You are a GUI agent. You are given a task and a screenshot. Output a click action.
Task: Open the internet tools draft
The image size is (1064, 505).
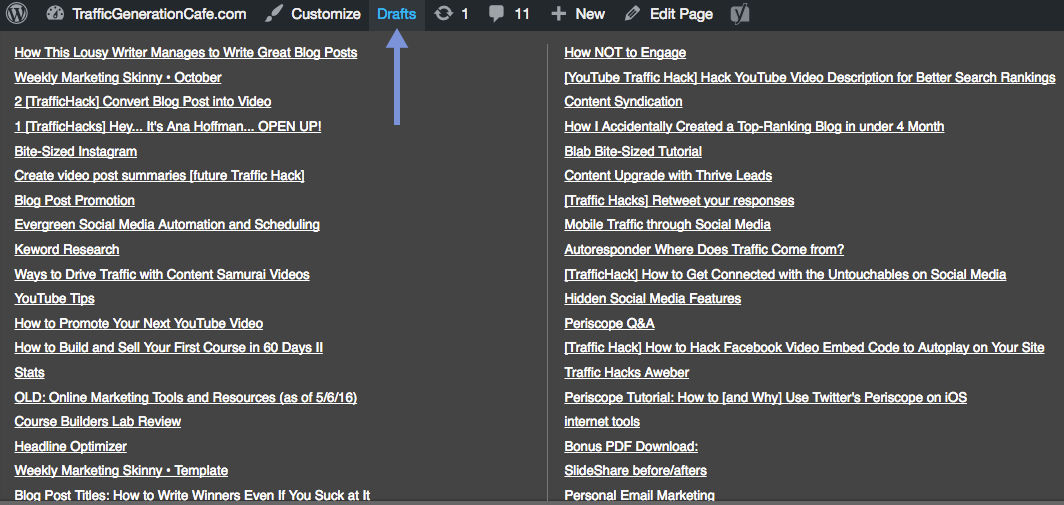pyautogui.click(x=602, y=422)
